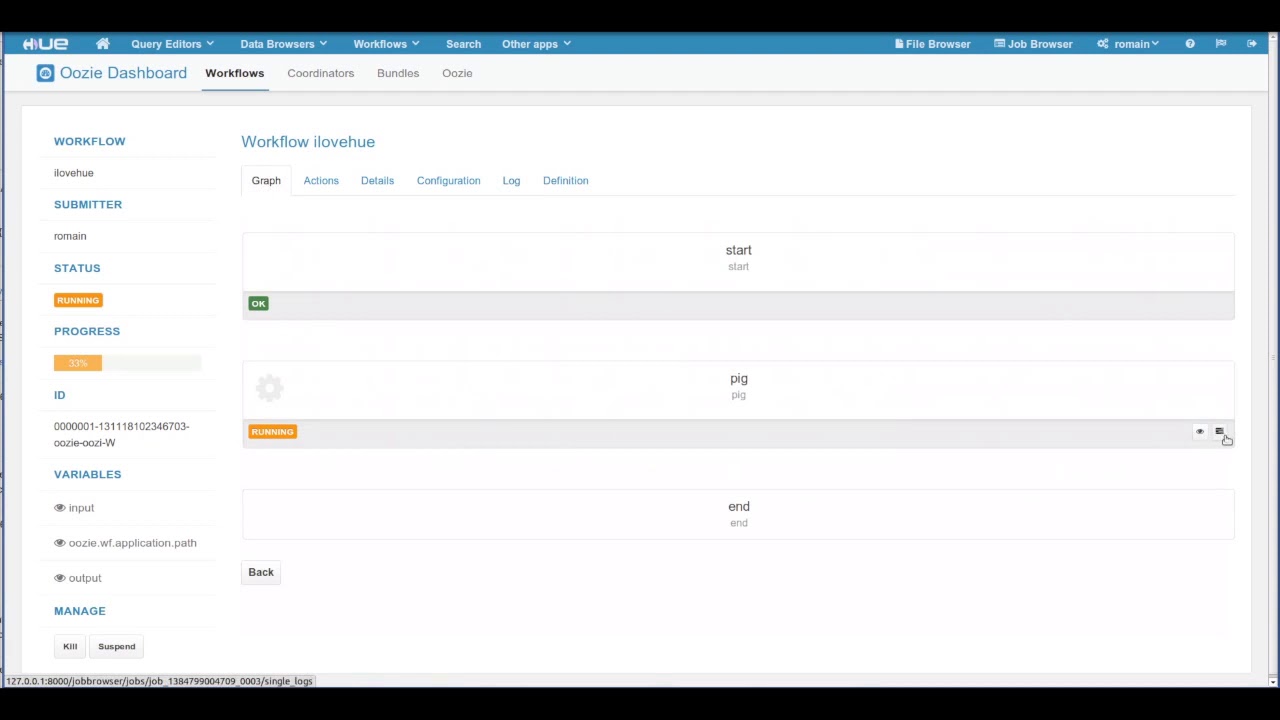Click the Oozie Dashboard icon
1280x720 pixels.
(x=45, y=73)
